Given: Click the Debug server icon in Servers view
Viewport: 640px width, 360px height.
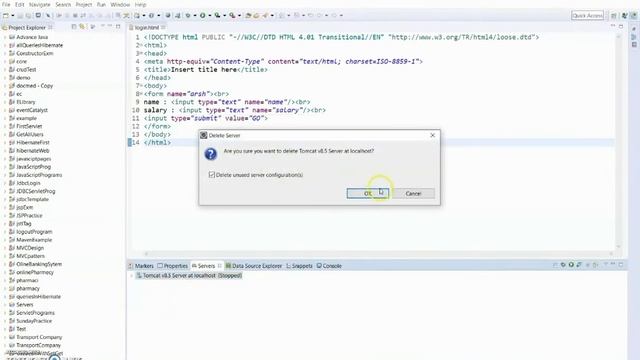Looking at the screenshot, I should (x=563, y=265).
